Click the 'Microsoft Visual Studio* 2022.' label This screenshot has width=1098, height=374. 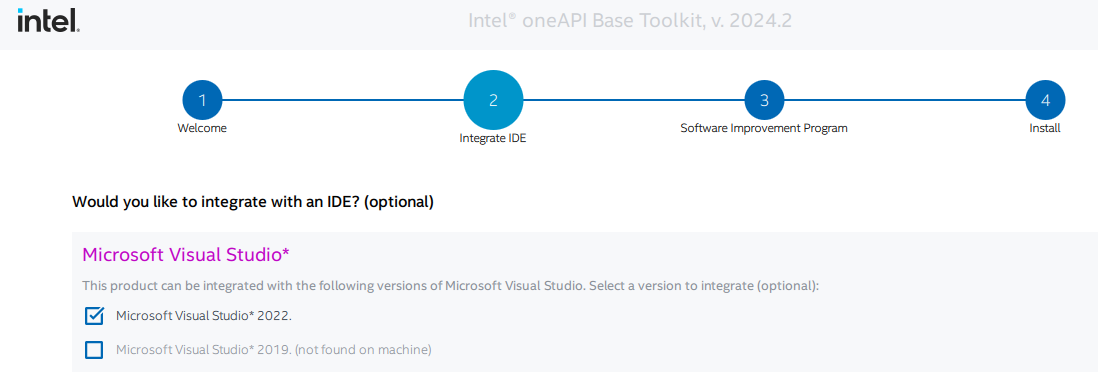204,316
